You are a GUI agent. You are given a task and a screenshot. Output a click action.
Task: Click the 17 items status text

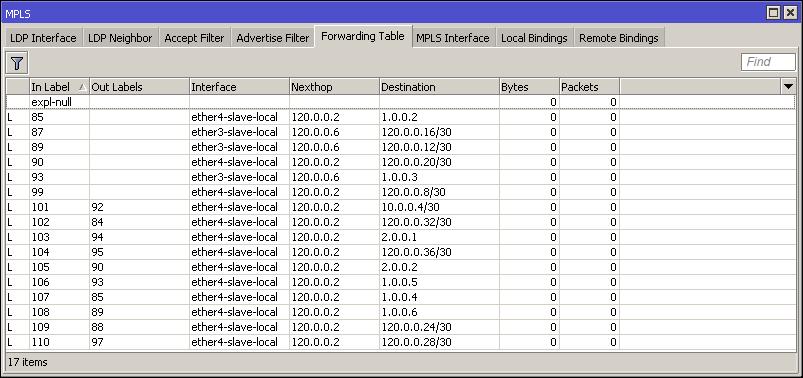click(28, 362)
